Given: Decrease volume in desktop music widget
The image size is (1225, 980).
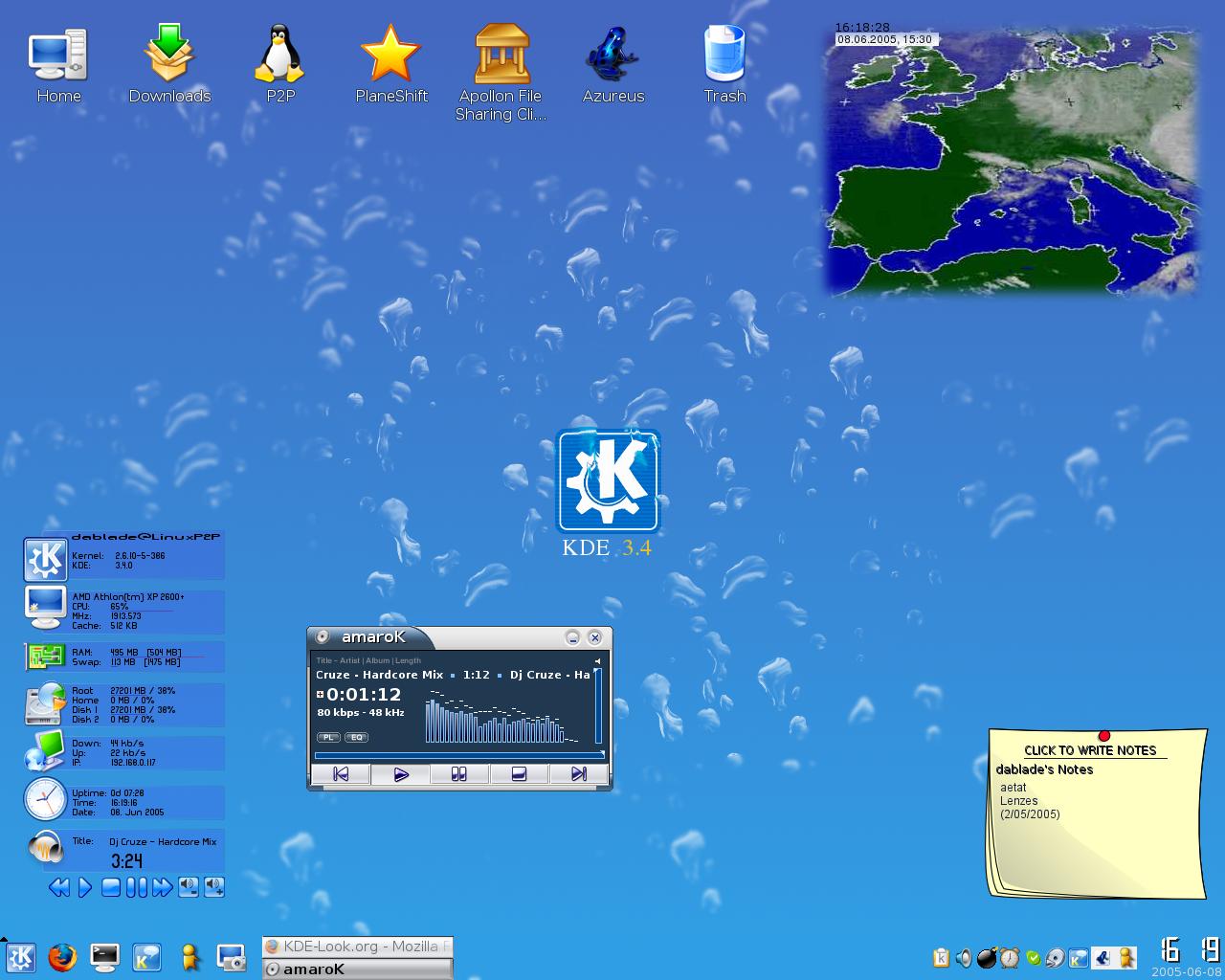Looking at the screenshot, I should click(x=189, y=887).
